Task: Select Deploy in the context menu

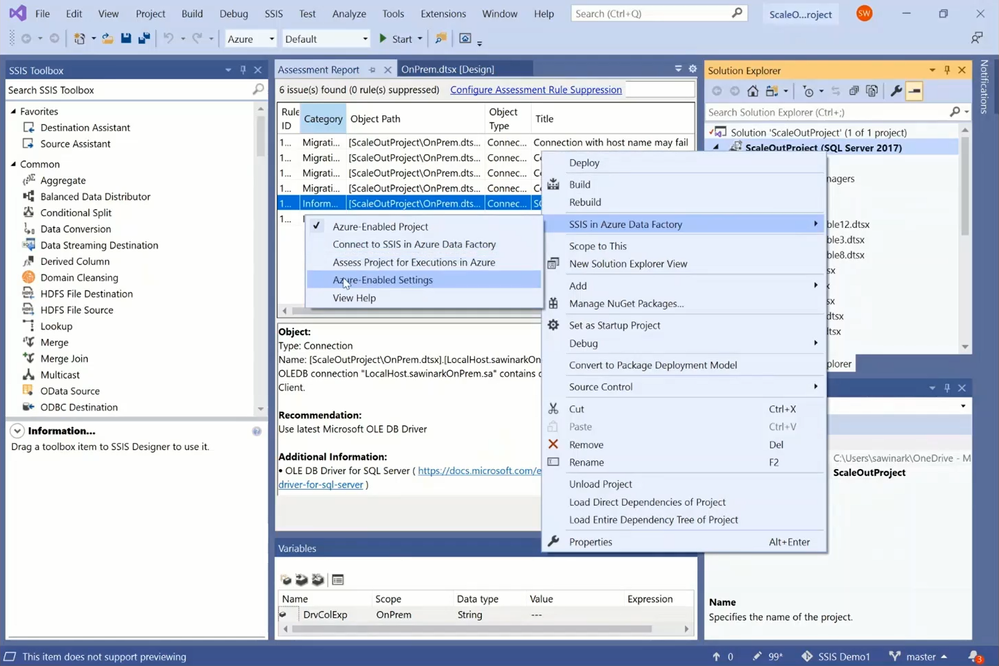Action: tap(684, 163)
